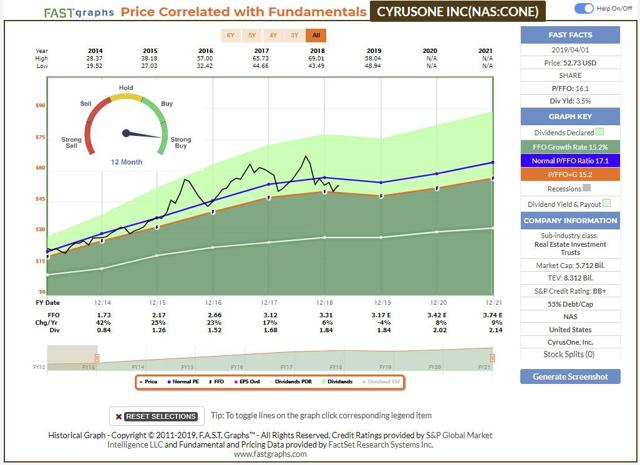Click the CYRUSONE INC(NAS:CONE) ticker title
This screenshot has width=640, height=465.
(x=458, y=11)
